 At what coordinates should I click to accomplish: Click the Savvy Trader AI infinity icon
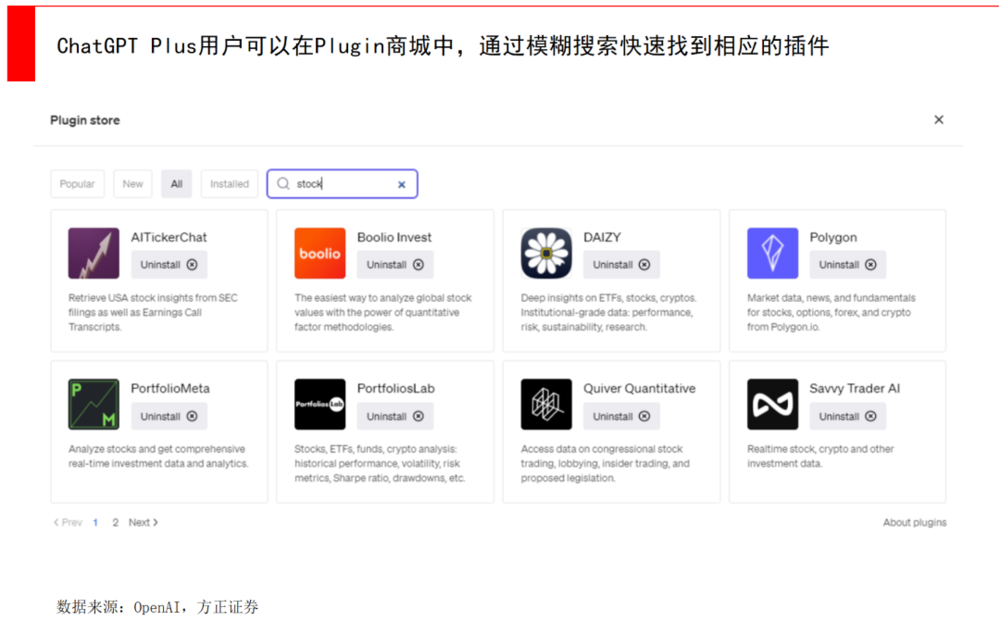(x=771, y=404)
